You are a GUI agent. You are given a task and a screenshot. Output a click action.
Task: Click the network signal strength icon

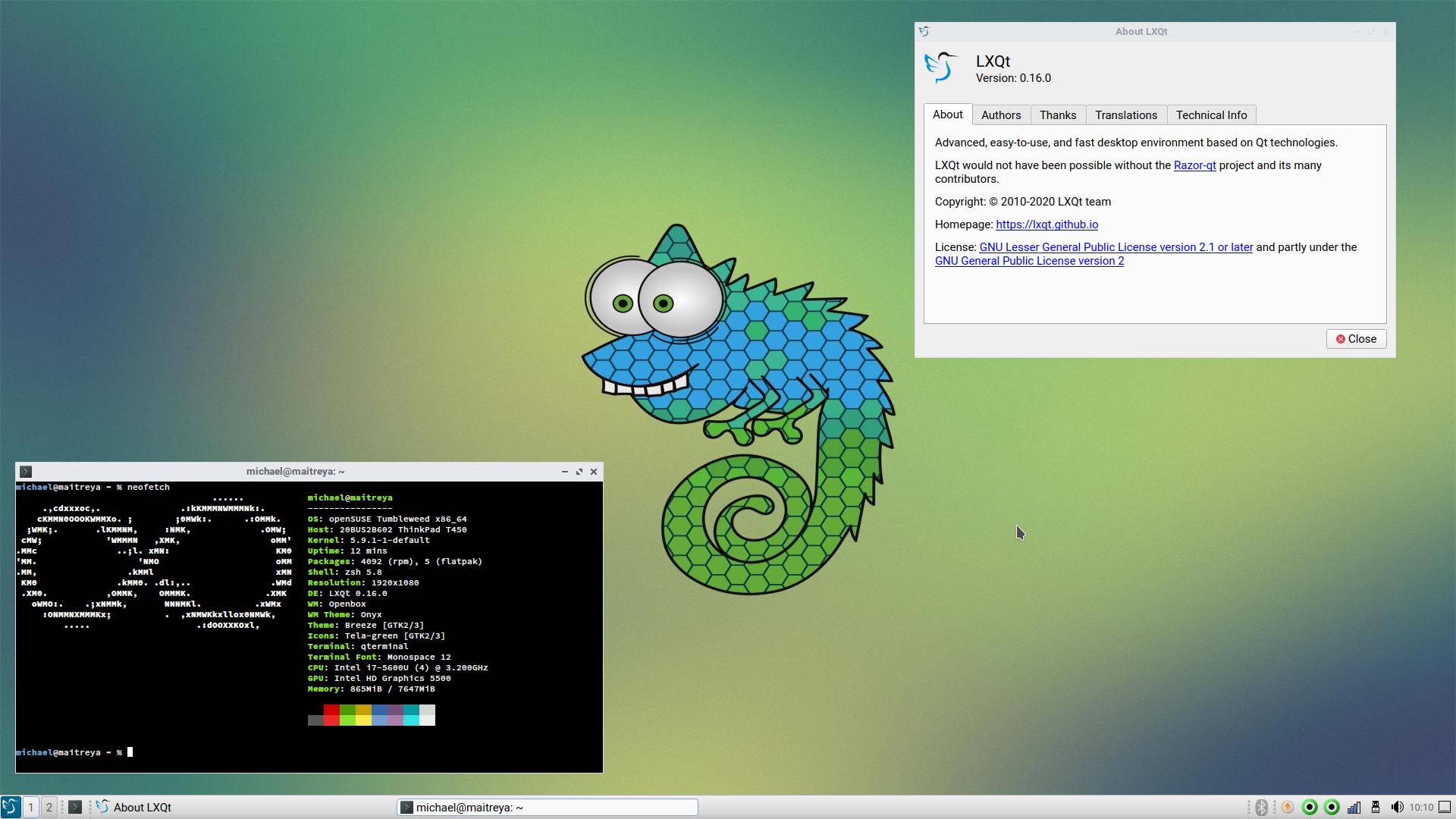(1354, 807)
